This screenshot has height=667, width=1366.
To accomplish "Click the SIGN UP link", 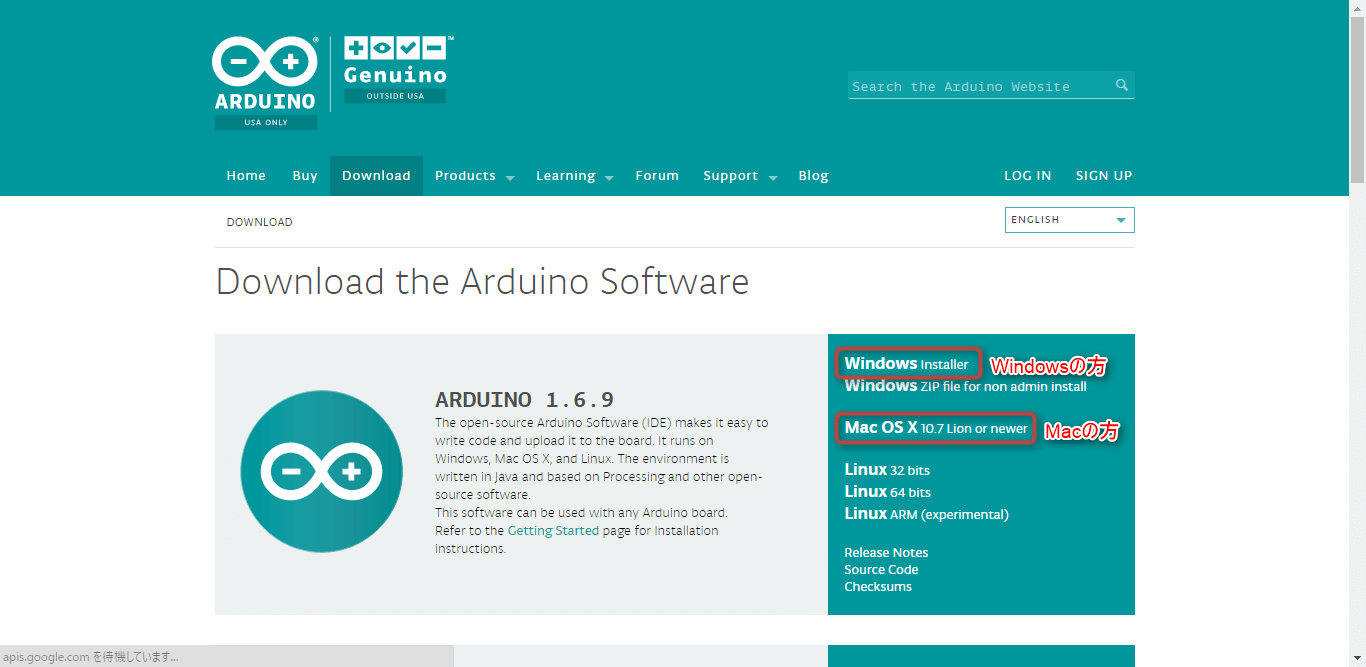I will tap(1104, 176).
